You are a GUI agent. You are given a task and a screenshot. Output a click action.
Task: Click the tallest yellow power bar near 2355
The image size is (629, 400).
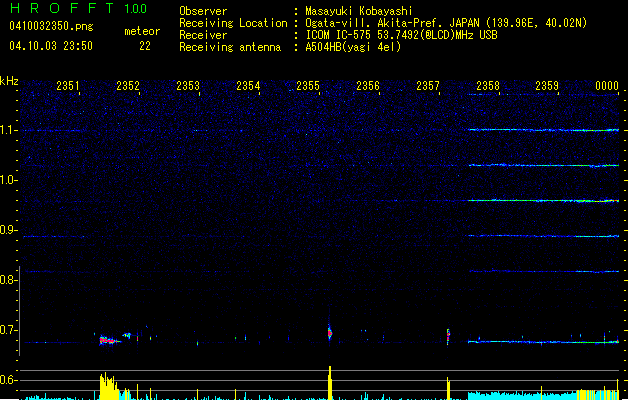pos(330,383)
